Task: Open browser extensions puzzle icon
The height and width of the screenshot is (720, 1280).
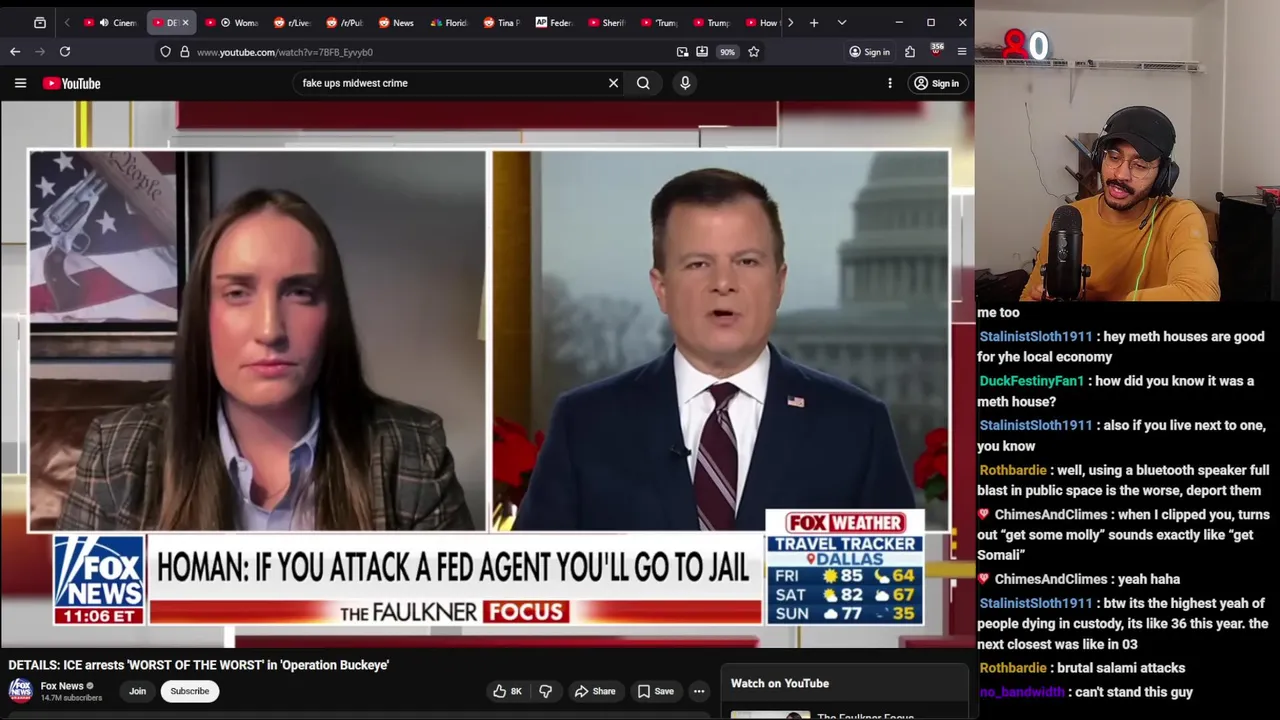Action: pos(910,52)
